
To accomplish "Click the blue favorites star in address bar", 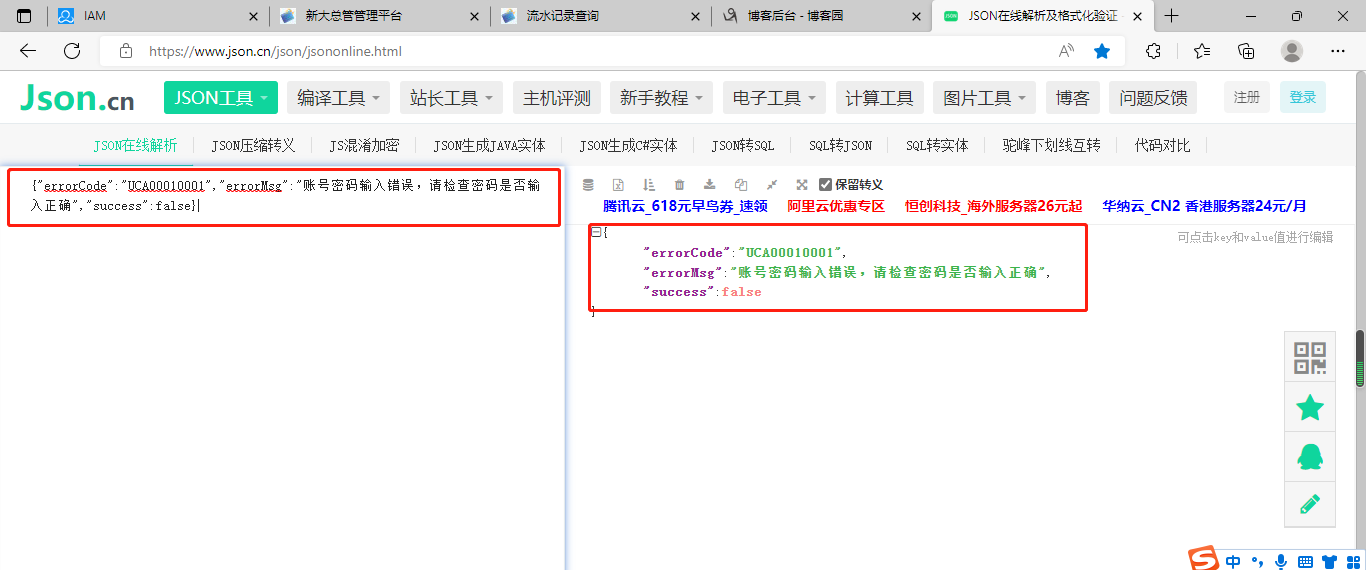I will (x=1102, y=51).
